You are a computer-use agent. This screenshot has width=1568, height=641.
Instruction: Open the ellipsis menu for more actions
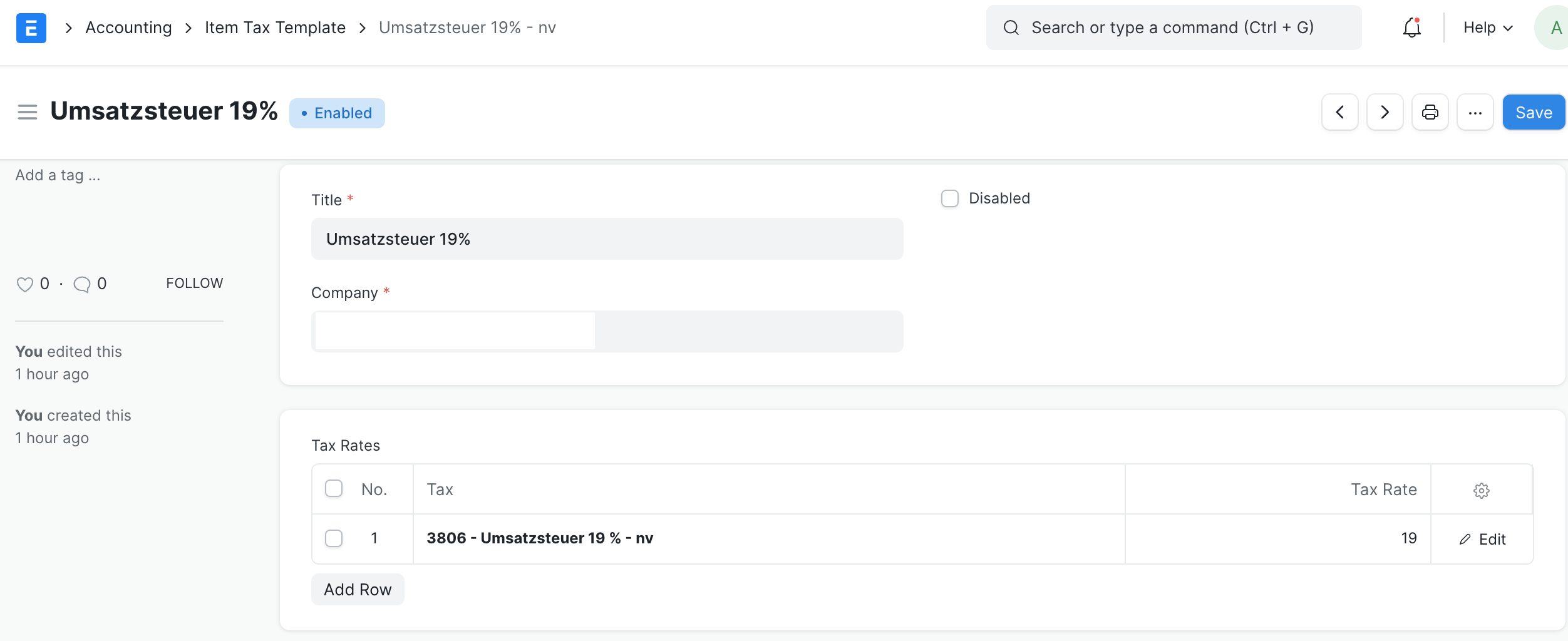pyautogui.click(x=1475, y=112)
